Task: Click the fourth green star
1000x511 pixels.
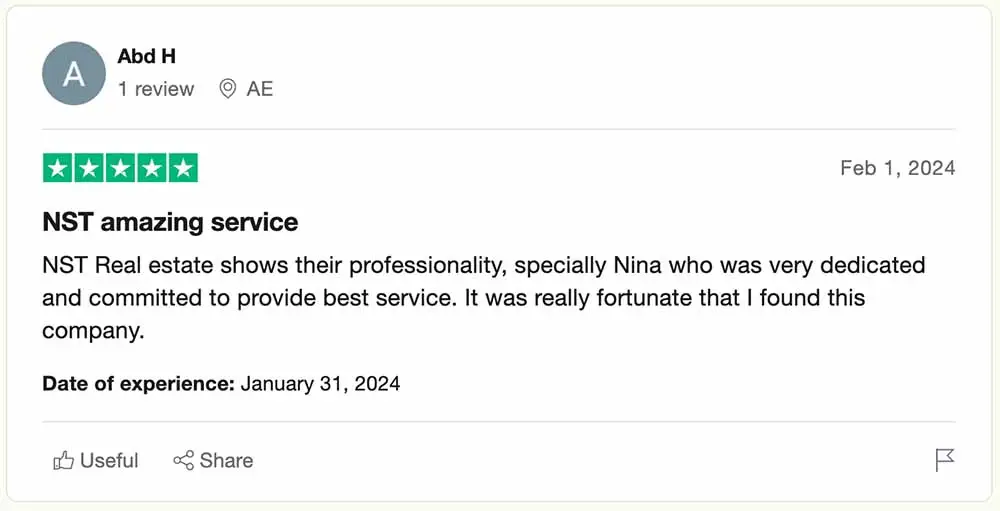Action: coord(151,169)
